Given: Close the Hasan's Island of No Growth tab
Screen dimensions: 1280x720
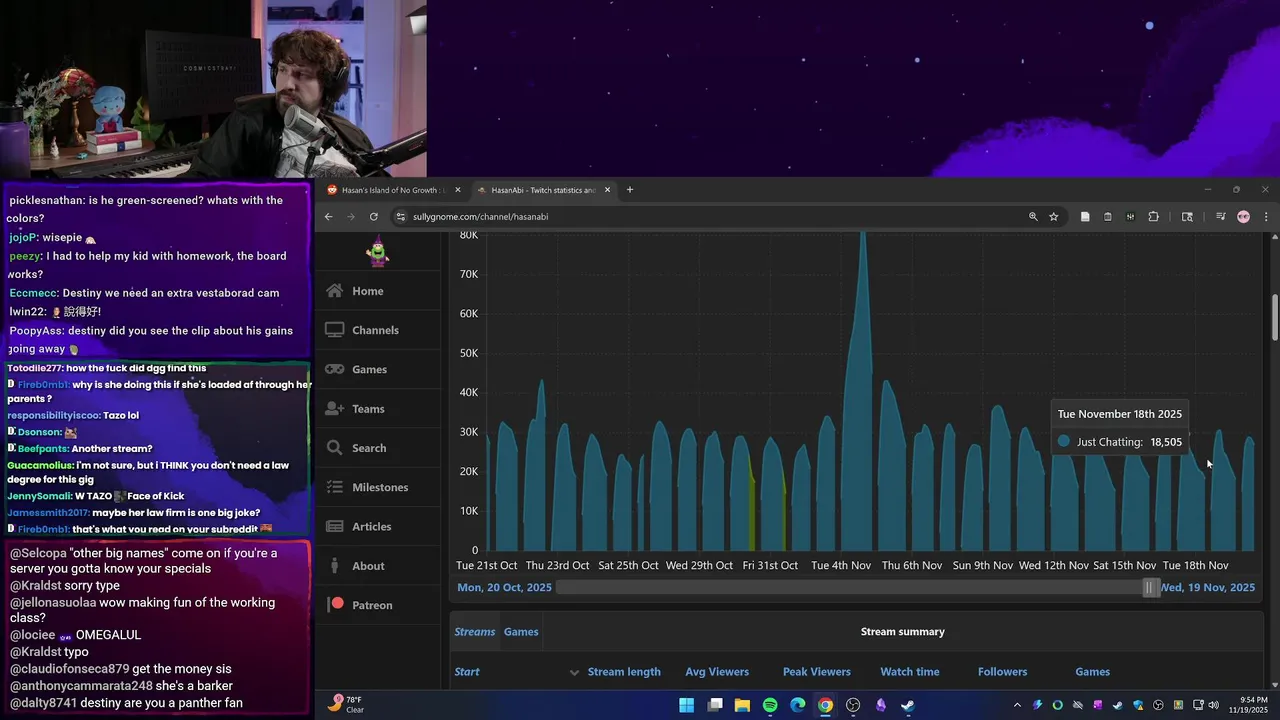Looking at the screenshot, I should click(458, 190).
